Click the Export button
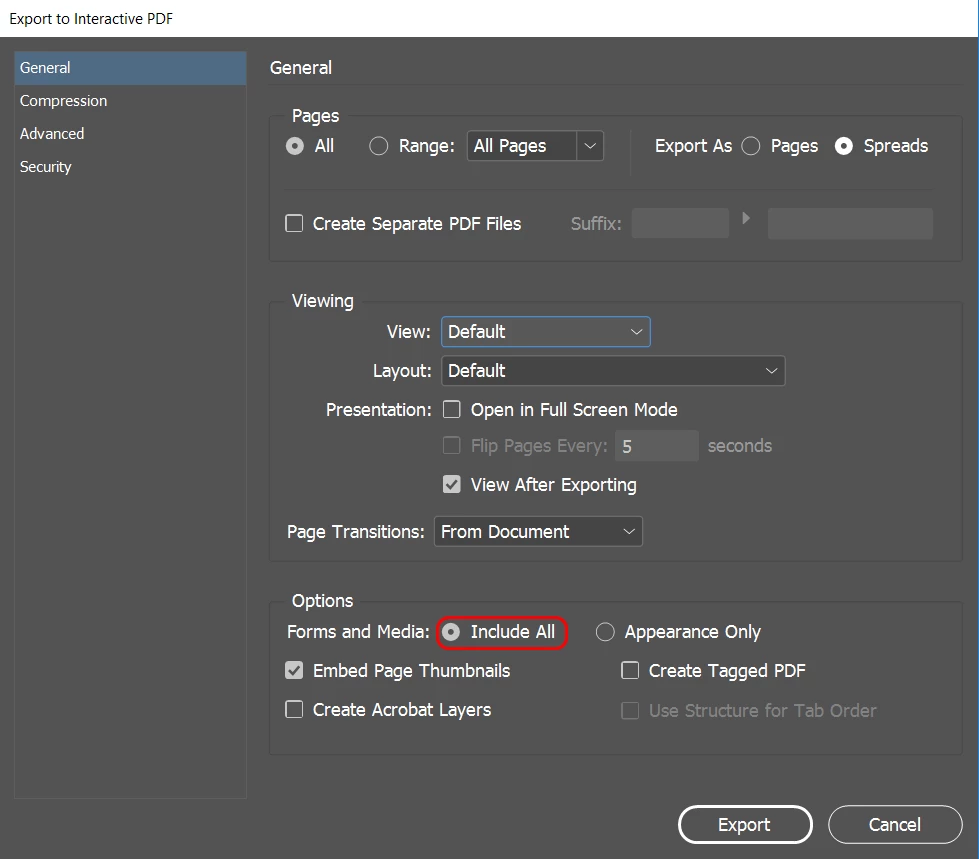This screenshot has width=979, height=859. pos(745,825)
